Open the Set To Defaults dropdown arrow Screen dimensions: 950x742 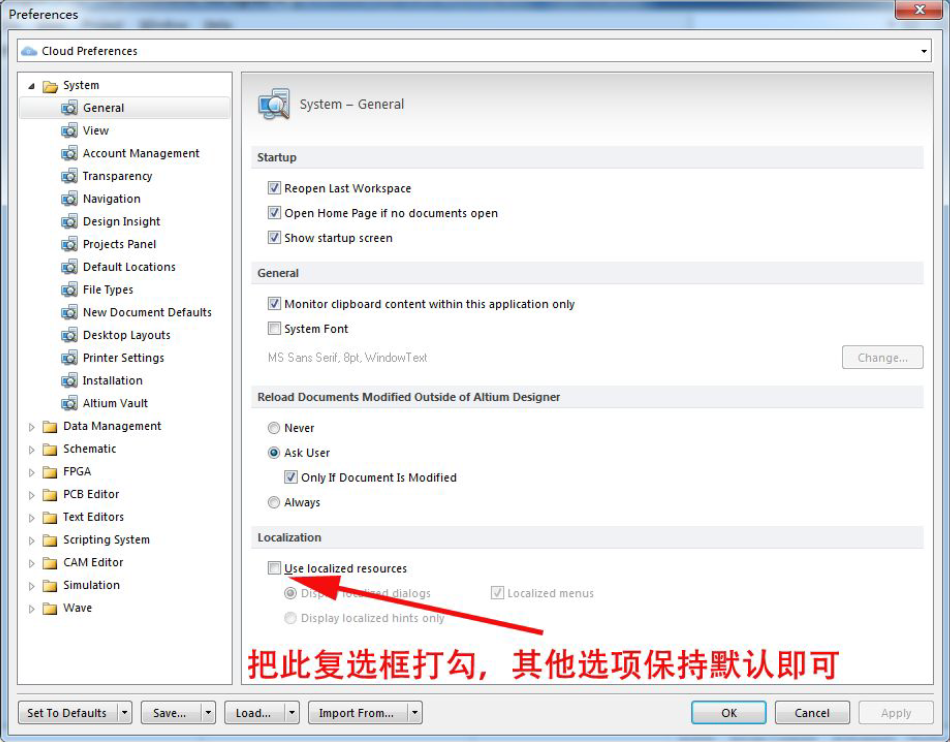(x=124, y=713)
